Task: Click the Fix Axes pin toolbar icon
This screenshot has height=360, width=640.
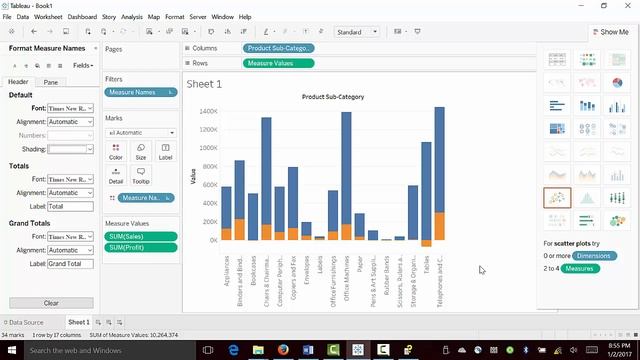Action: pyautogui.click(x=321, y=31)
